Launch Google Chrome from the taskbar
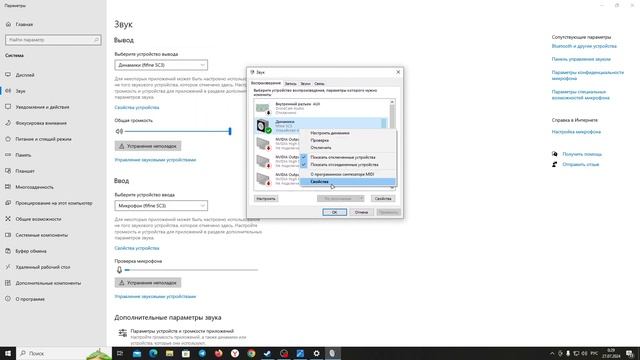Image resolution: width=640 pixels, height=360 pixels. (x=251, y=353)
